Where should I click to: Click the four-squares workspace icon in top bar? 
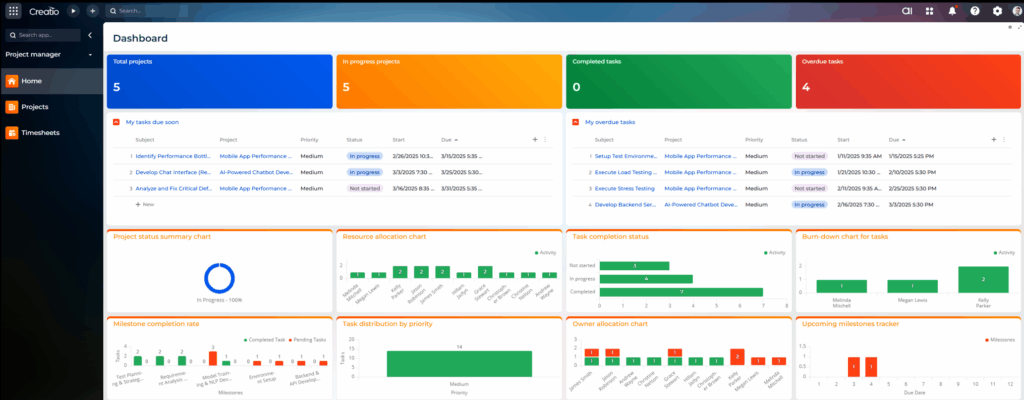(929, 11)
